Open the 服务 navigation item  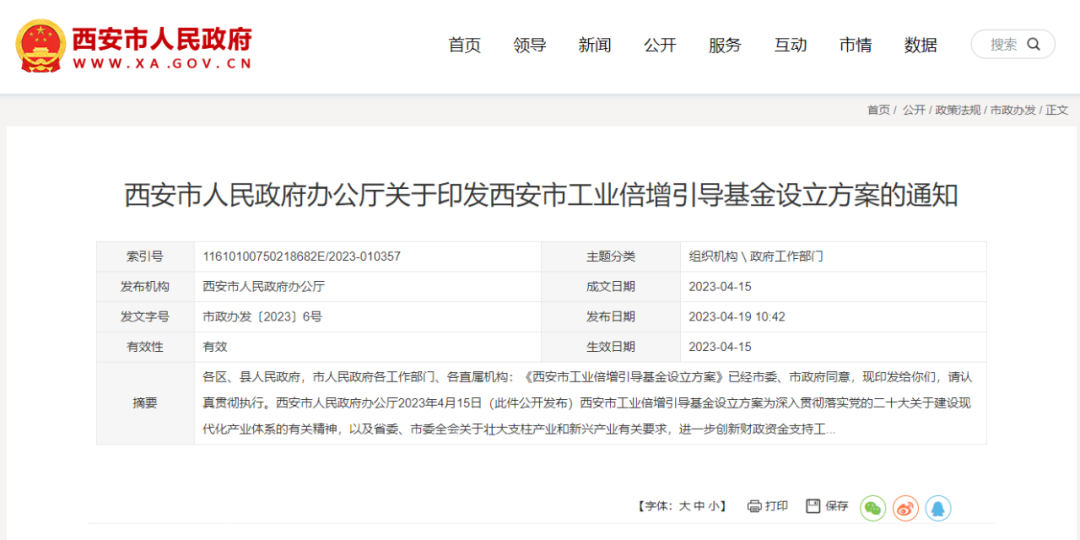pyautogui.click(x=725, y=45)
